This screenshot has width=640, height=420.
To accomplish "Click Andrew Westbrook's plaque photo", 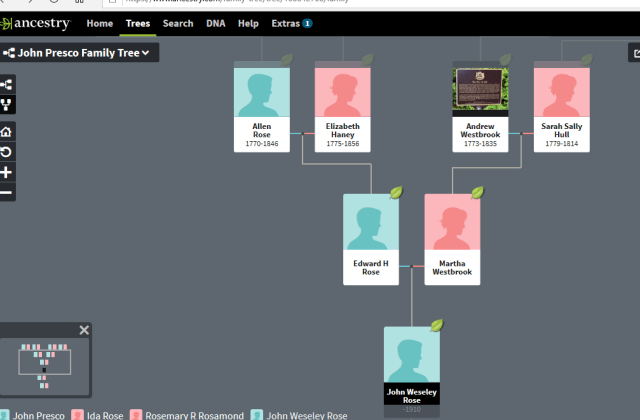I will pos(481,88).
